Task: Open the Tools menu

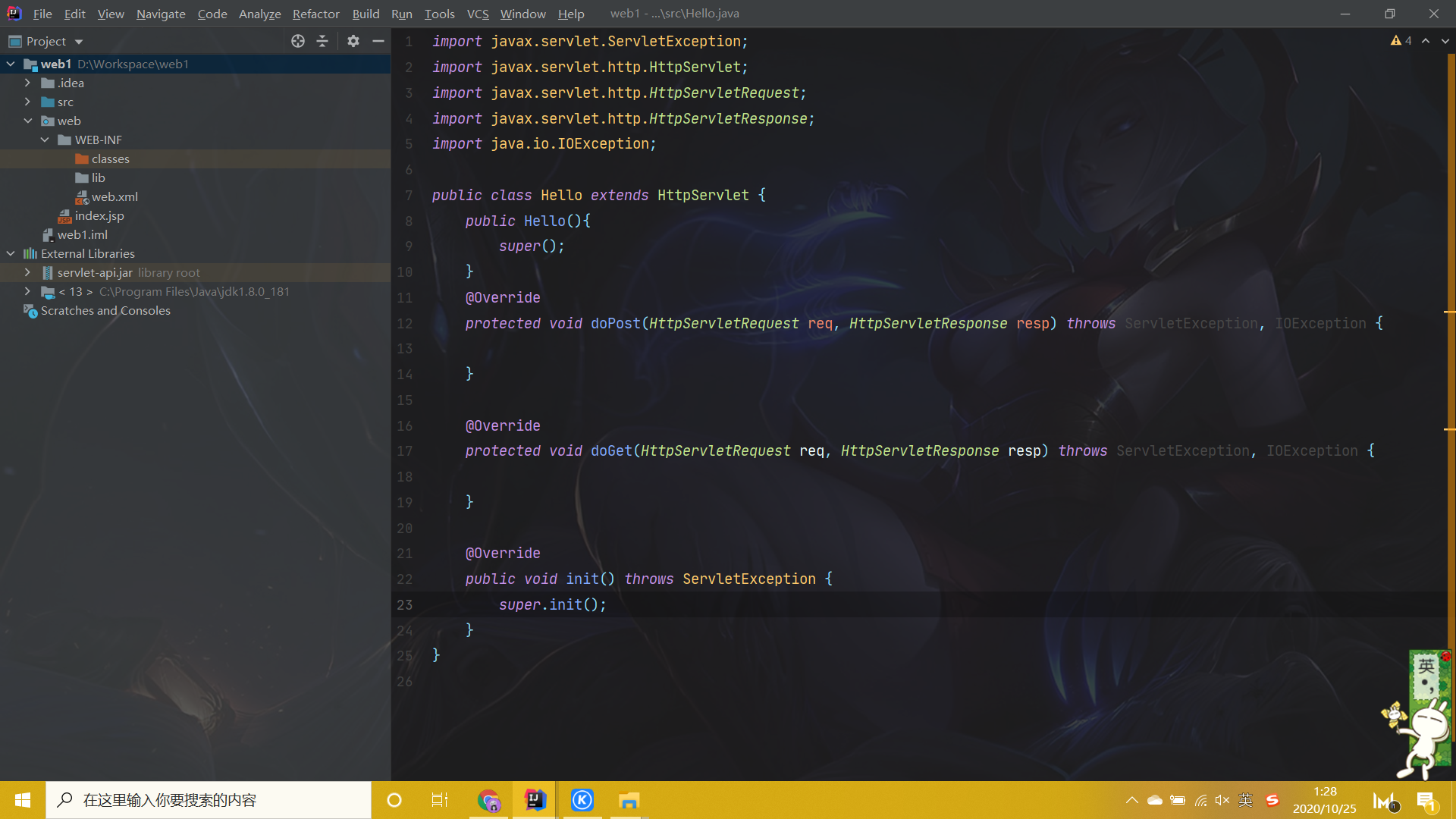Action: pos(439,14)
